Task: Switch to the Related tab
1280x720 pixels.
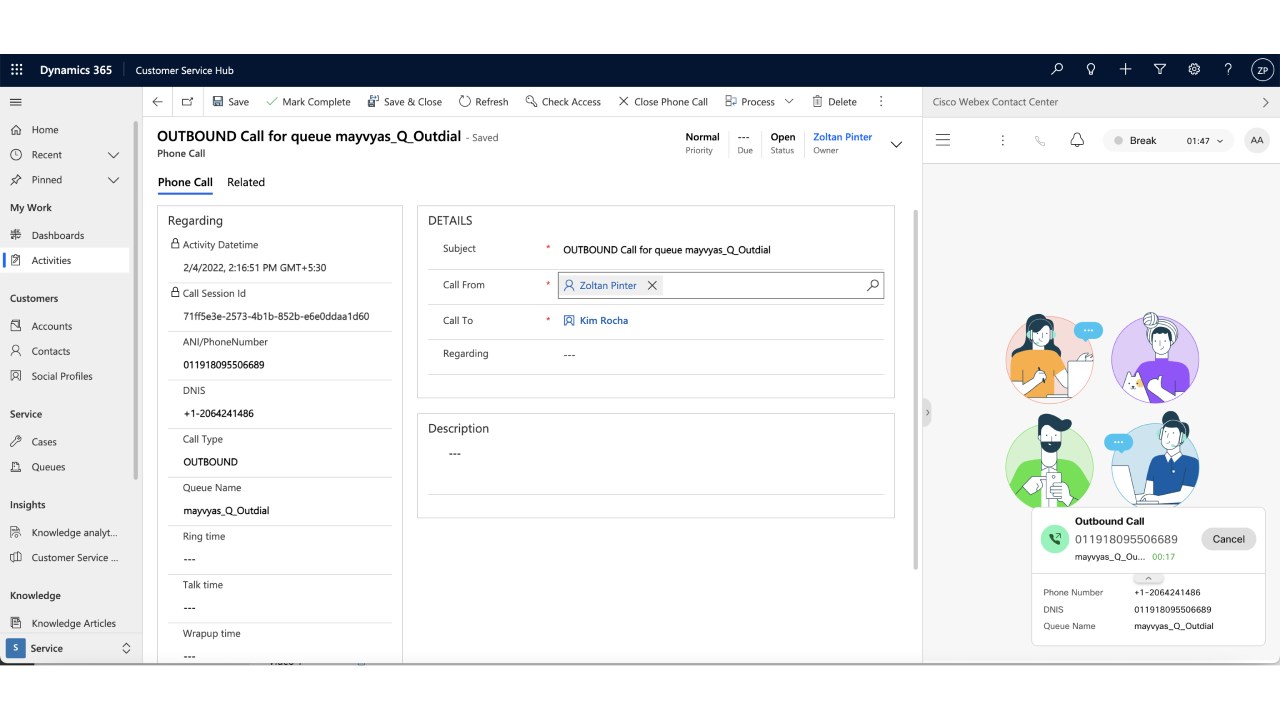Action: [x=246, y=182]
